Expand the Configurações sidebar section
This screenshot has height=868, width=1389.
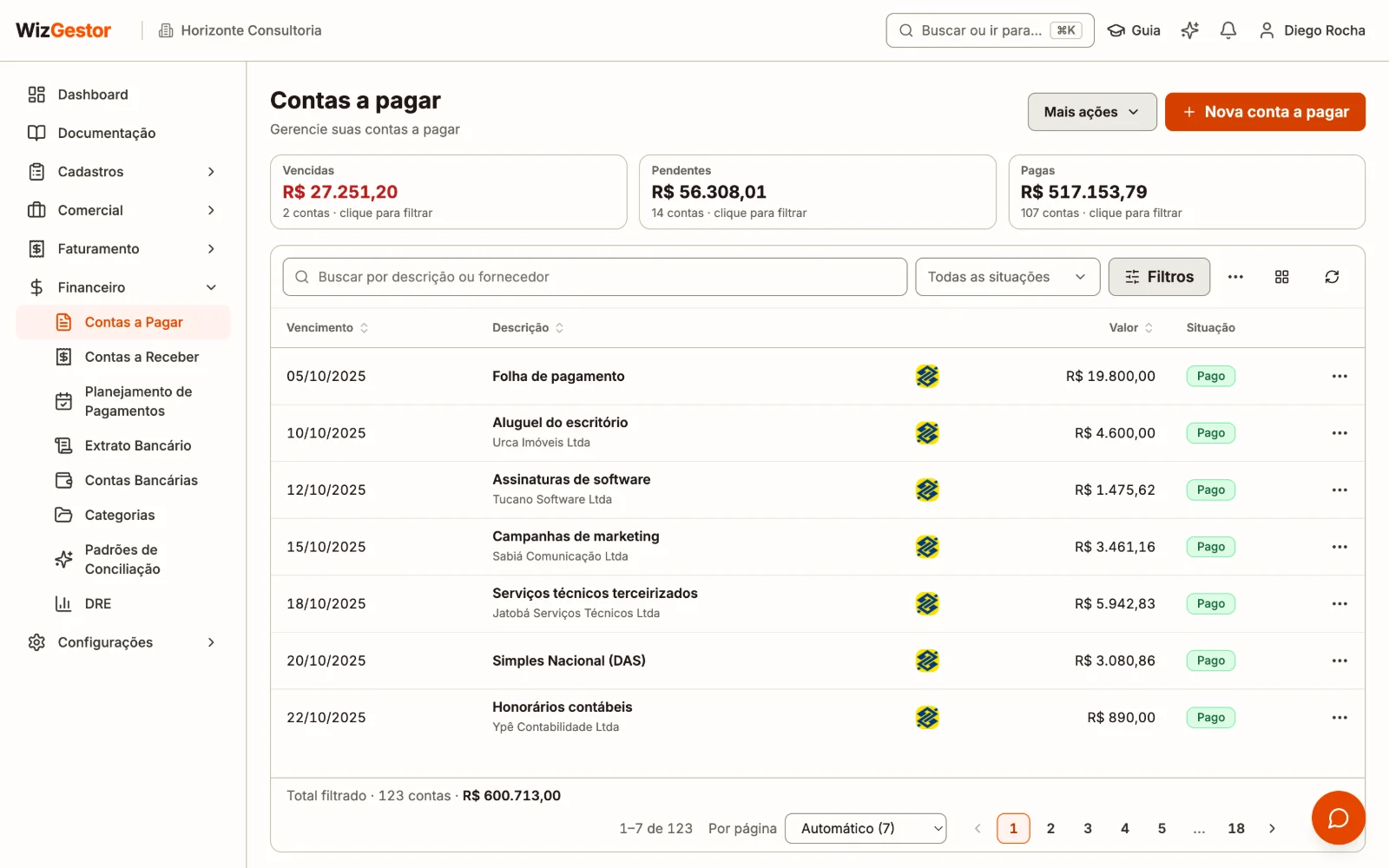pyautogui.click(x=123, y=642)
